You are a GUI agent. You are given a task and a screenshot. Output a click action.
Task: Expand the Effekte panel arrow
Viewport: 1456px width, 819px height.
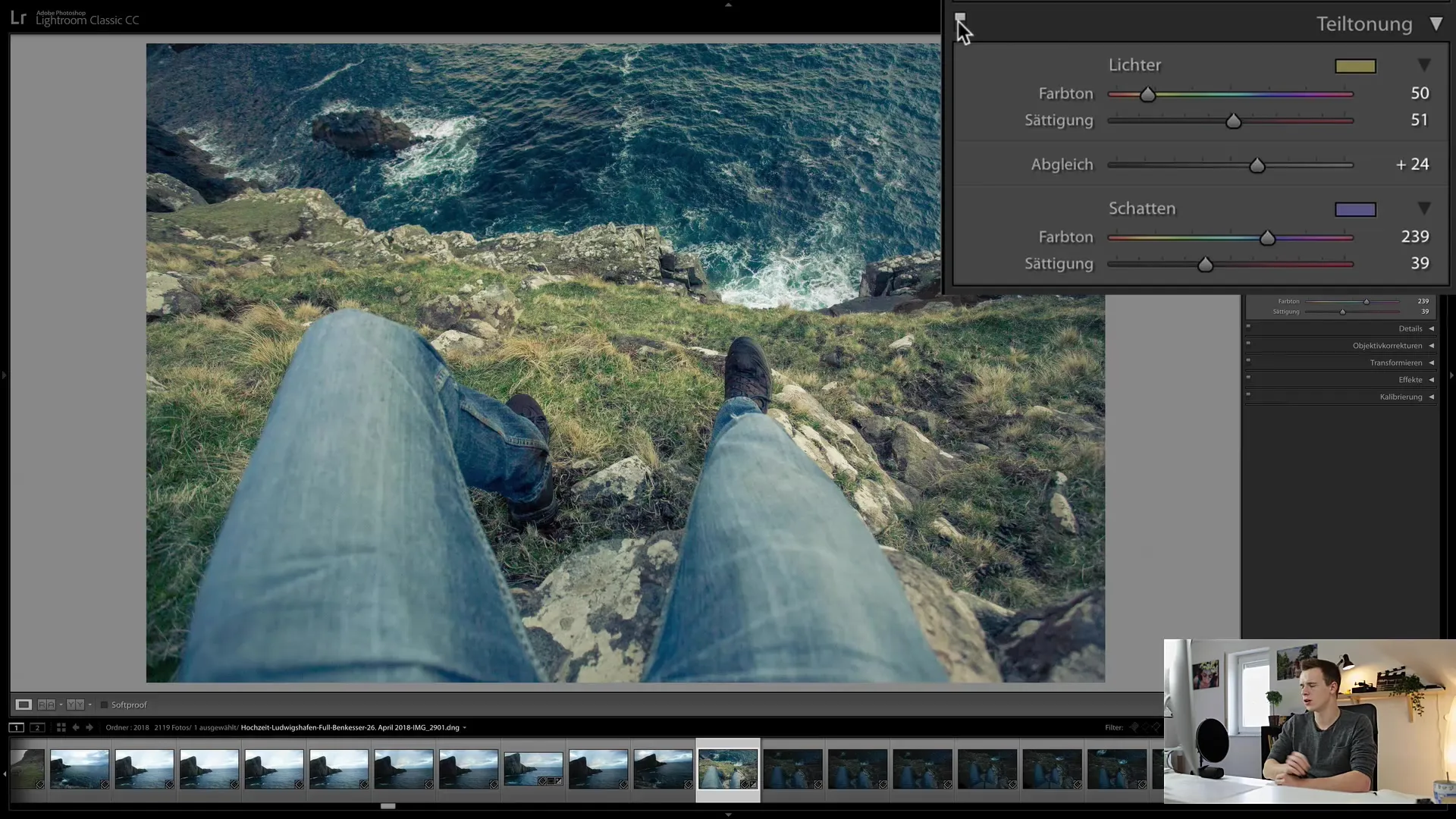(x=1431, y=380)
